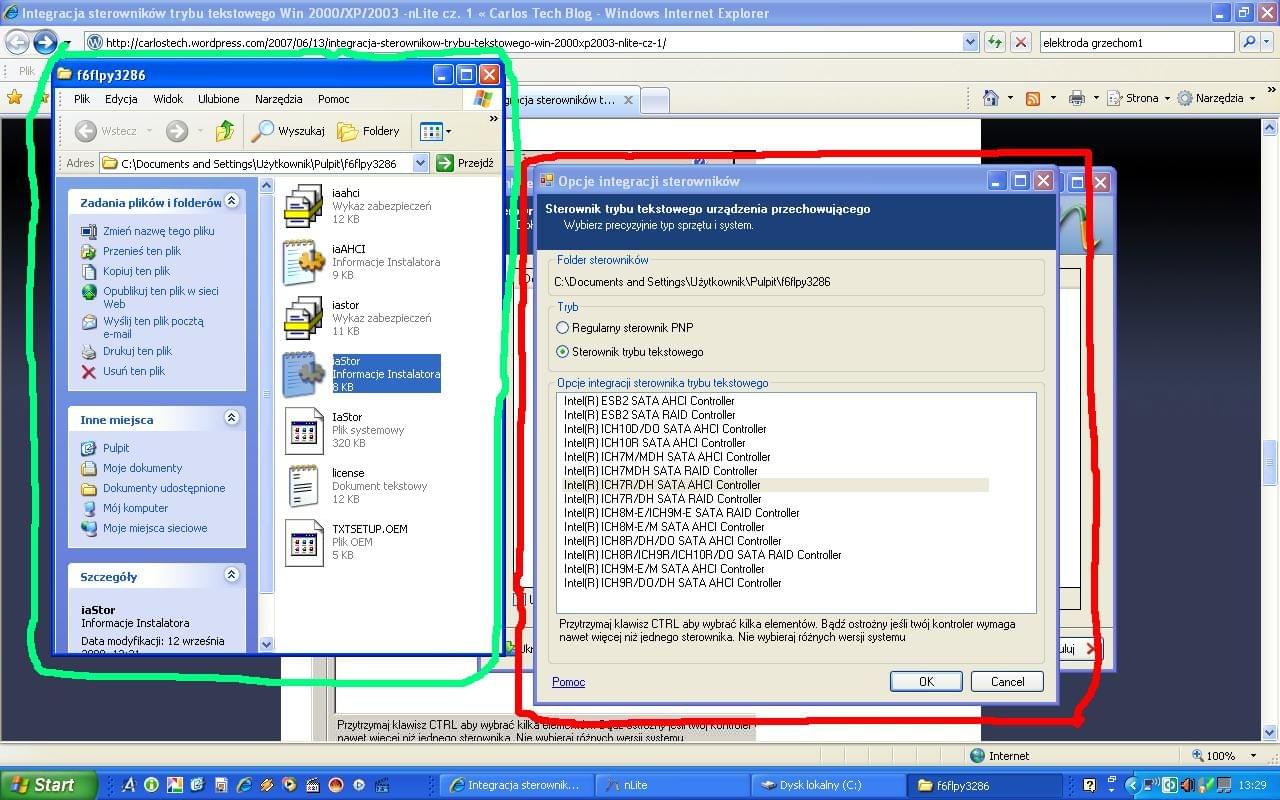
Task: Select Intel(R) ICH10R SATA AHCI Controller
Action: 654,443
